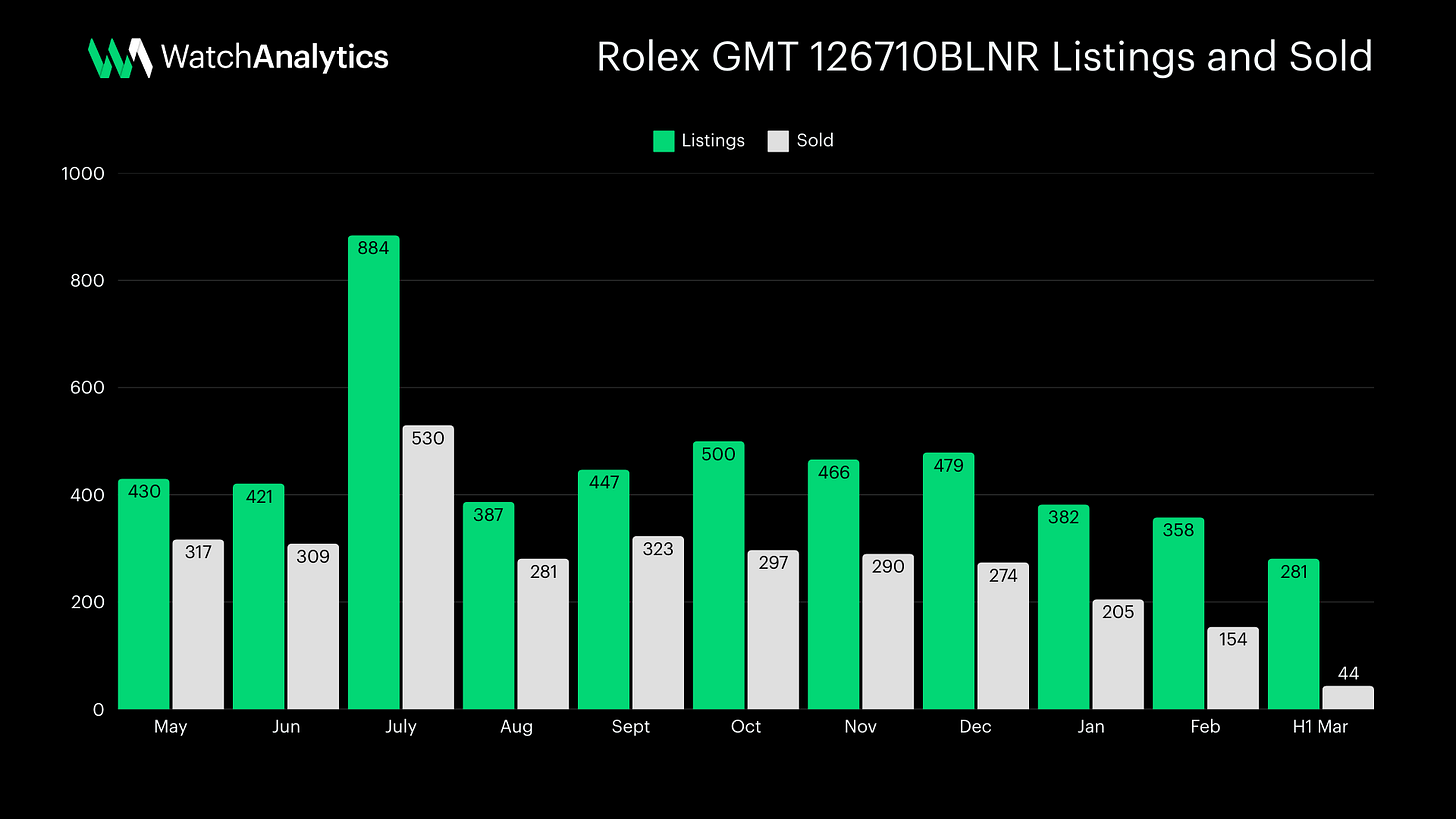
Task: Click the 'H1 Mar' x-axis label
Action: pyautogui.click(x=1320, y=727)
